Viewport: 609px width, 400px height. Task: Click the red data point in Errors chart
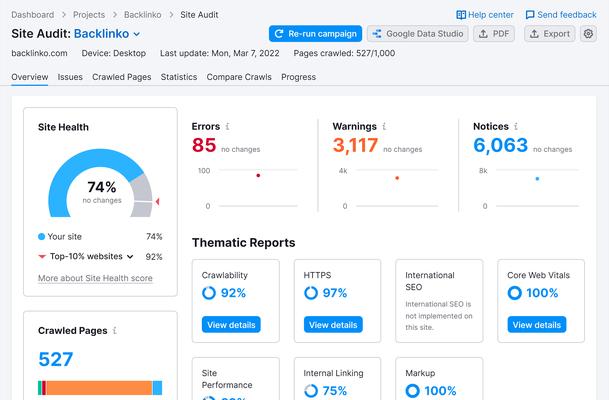258,176
